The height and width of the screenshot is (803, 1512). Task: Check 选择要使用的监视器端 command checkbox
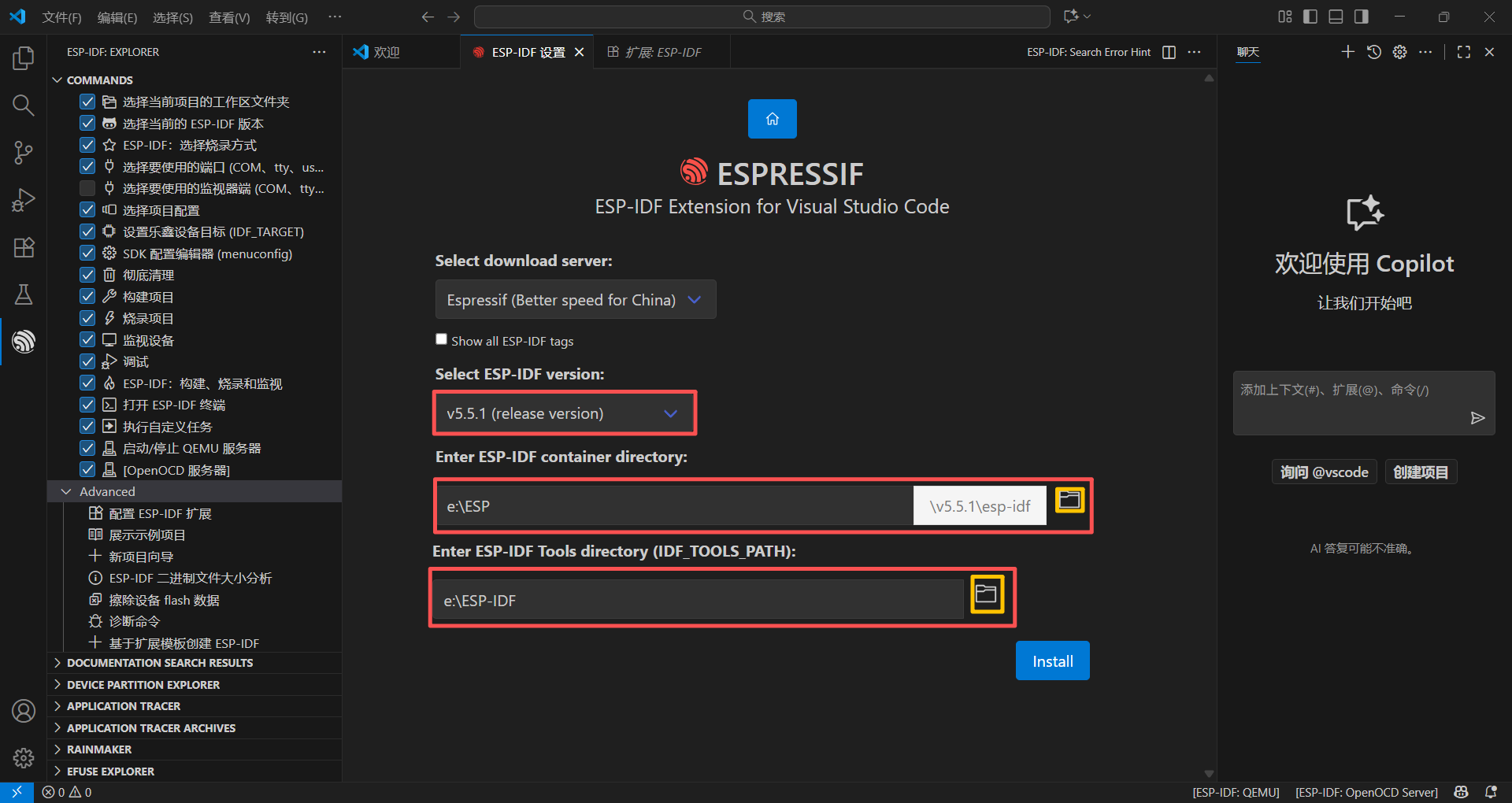pyautogui.click(x=87, y=188)
